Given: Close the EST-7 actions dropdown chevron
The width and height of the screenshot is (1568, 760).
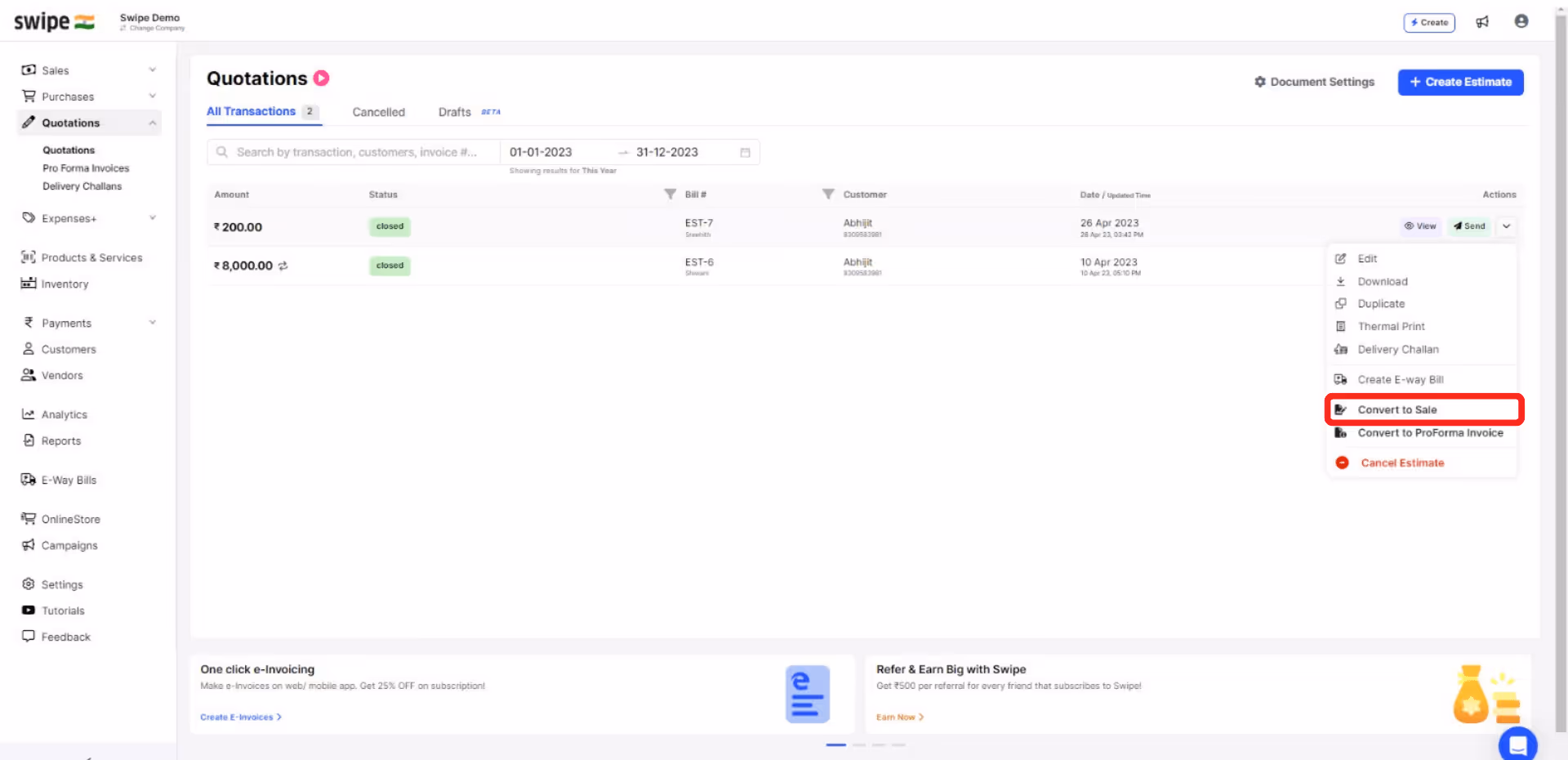Looking at the screenshot, I should click(x=1507, y=226).
